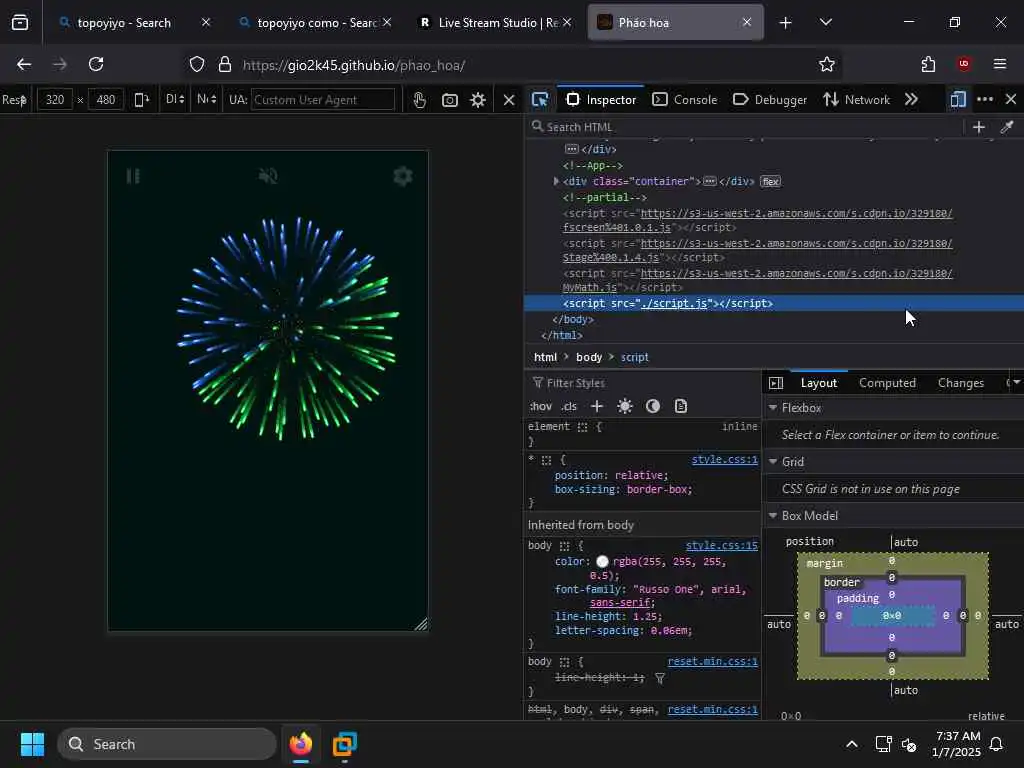The width and height of the screenshot is (1024, 768).
Task: Switch to the Layout tab
Action: pyautogui.click(x=818, y=383)
